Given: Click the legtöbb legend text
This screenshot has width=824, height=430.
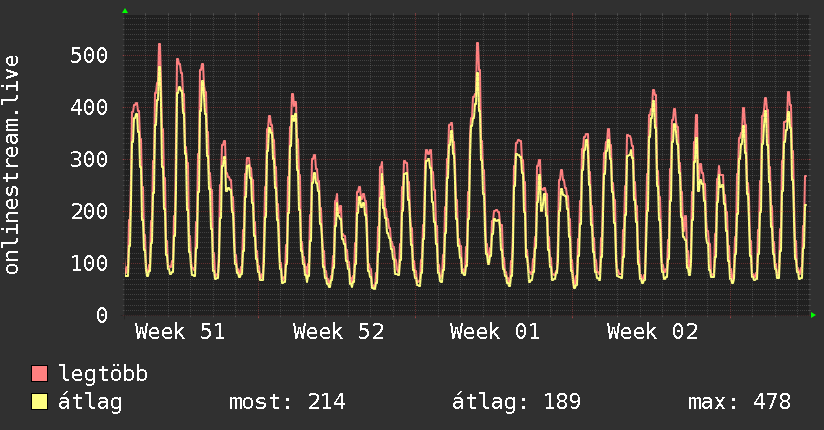Looking at the screenshot, I should point(103,374).
